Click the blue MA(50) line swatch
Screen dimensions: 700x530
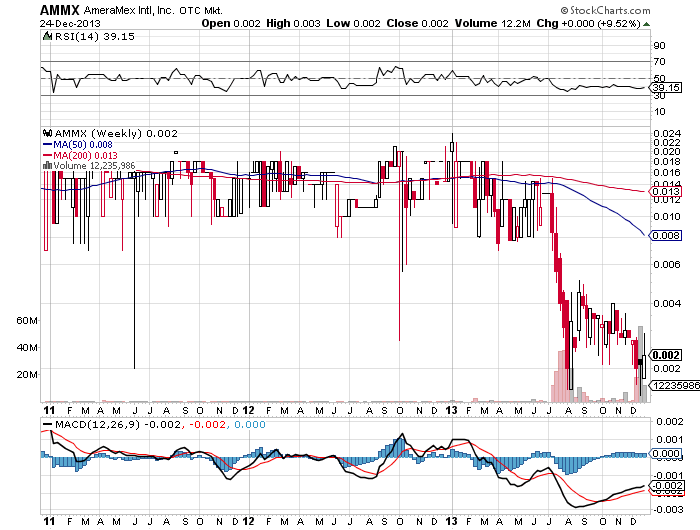tap(47, 145)
